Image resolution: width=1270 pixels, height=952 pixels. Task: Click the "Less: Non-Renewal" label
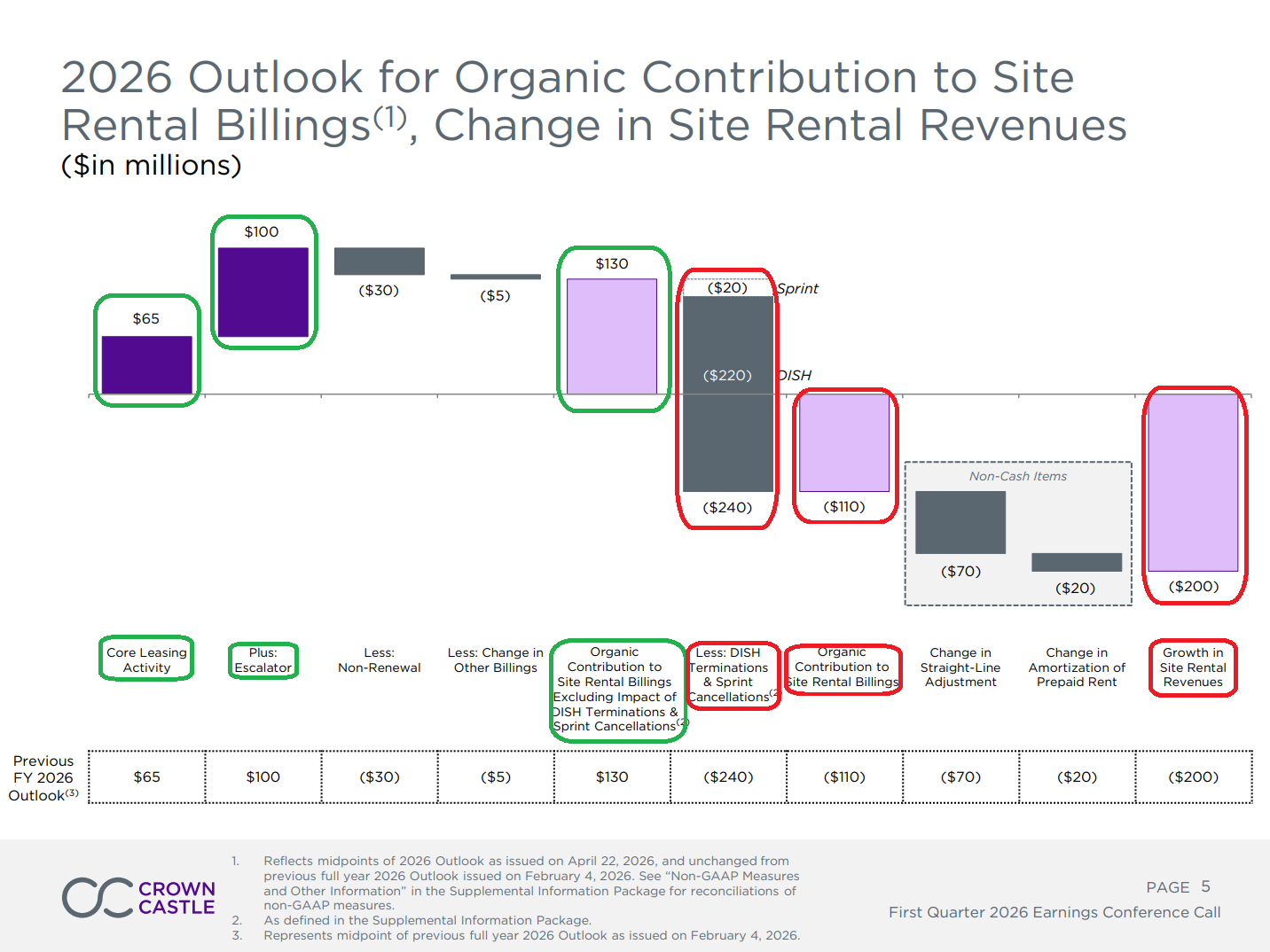tap(379, 660)
